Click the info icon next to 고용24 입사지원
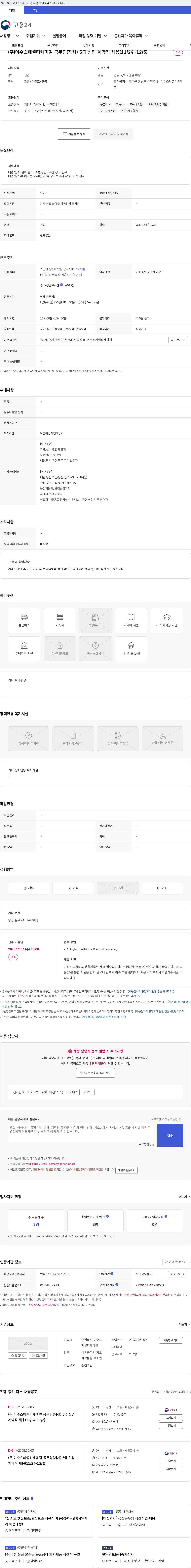 [166, 1216]
